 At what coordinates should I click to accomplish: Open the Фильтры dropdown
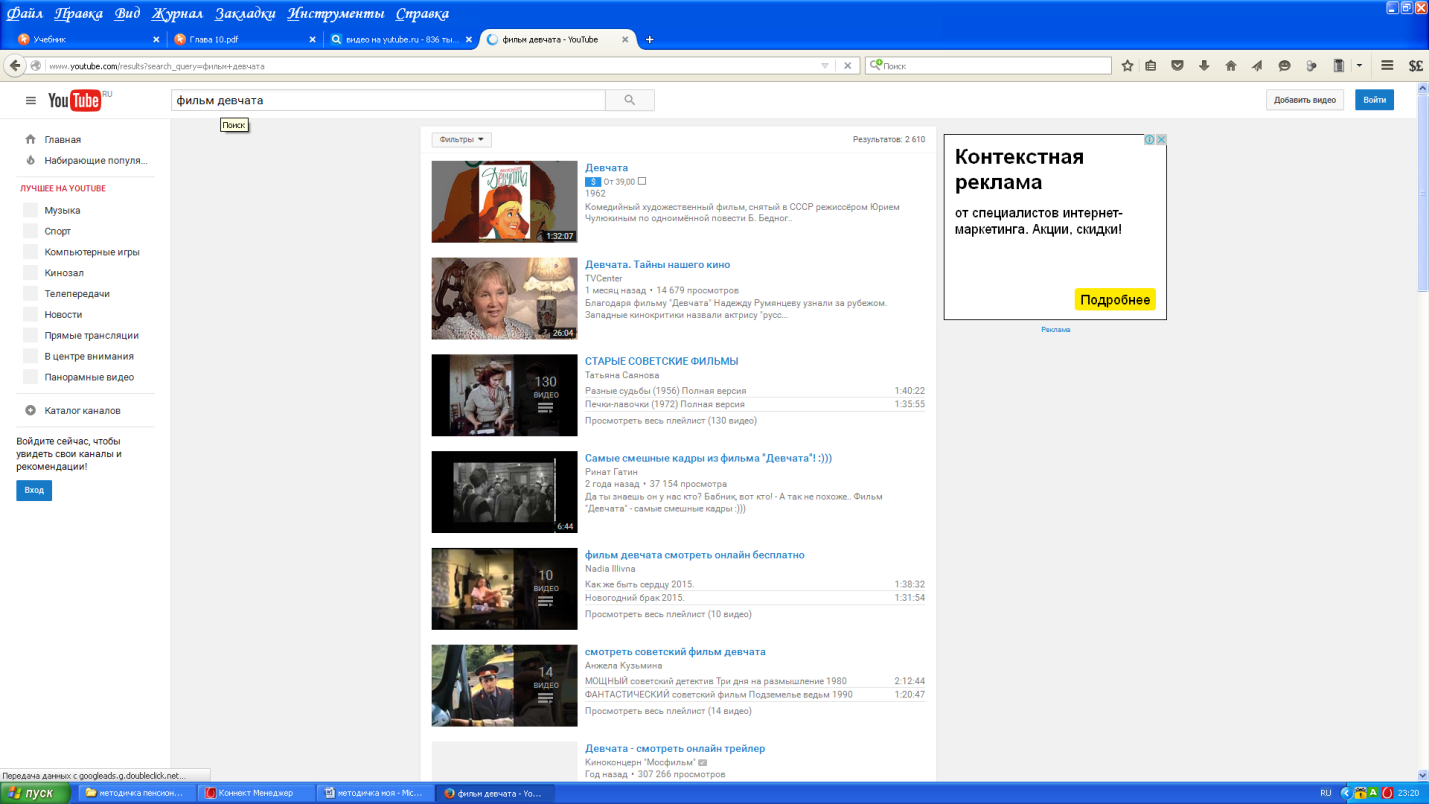461,140
